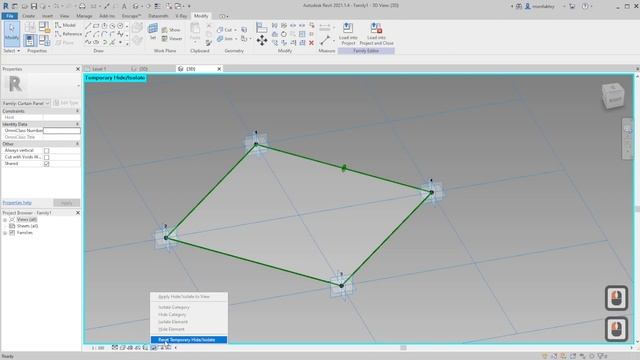Select Sheets (all) in Project Browser

[27, 226]
